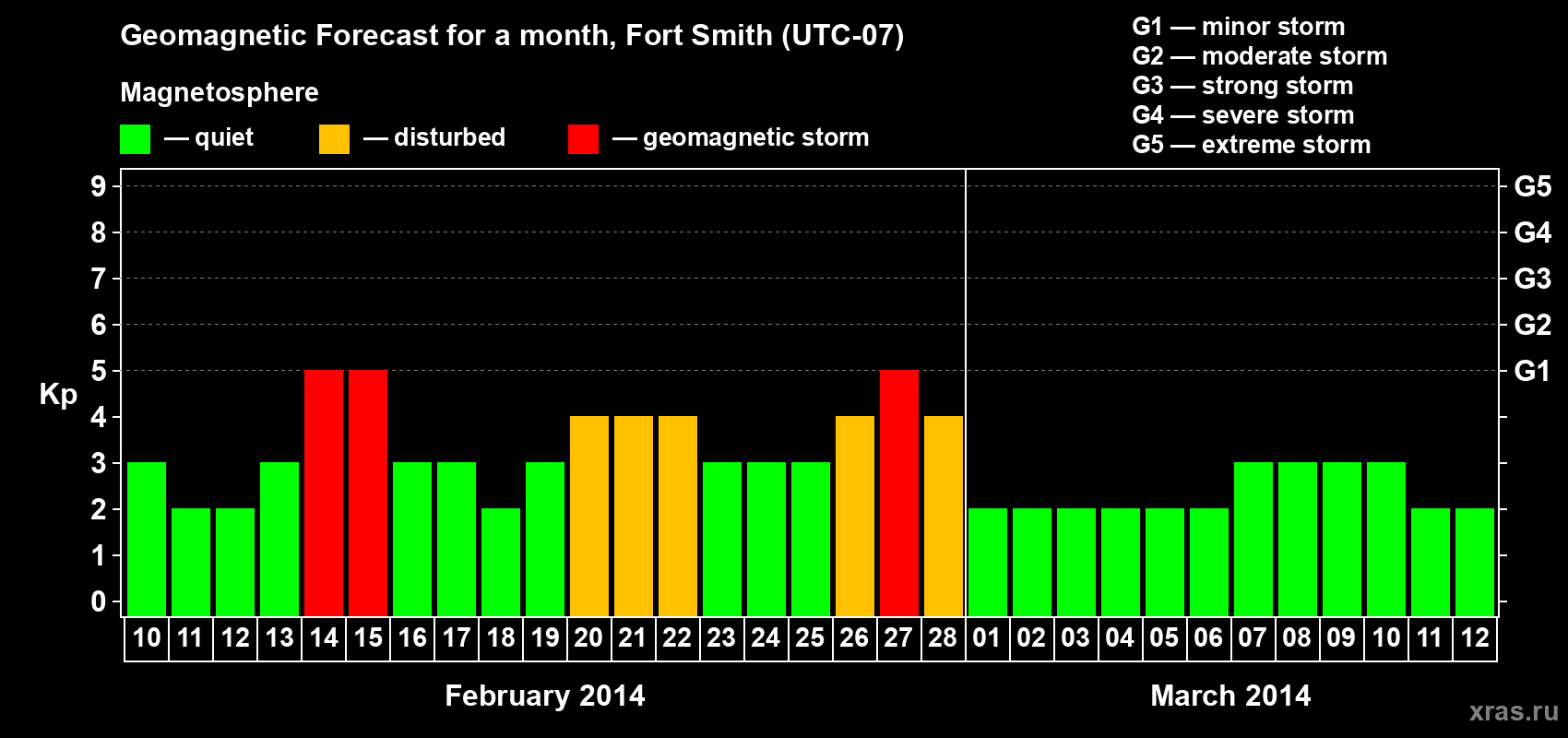This screenshot has height=738, width=1568.
Task: Click the orange disturbed legend swatch
Action: point(334,139)
